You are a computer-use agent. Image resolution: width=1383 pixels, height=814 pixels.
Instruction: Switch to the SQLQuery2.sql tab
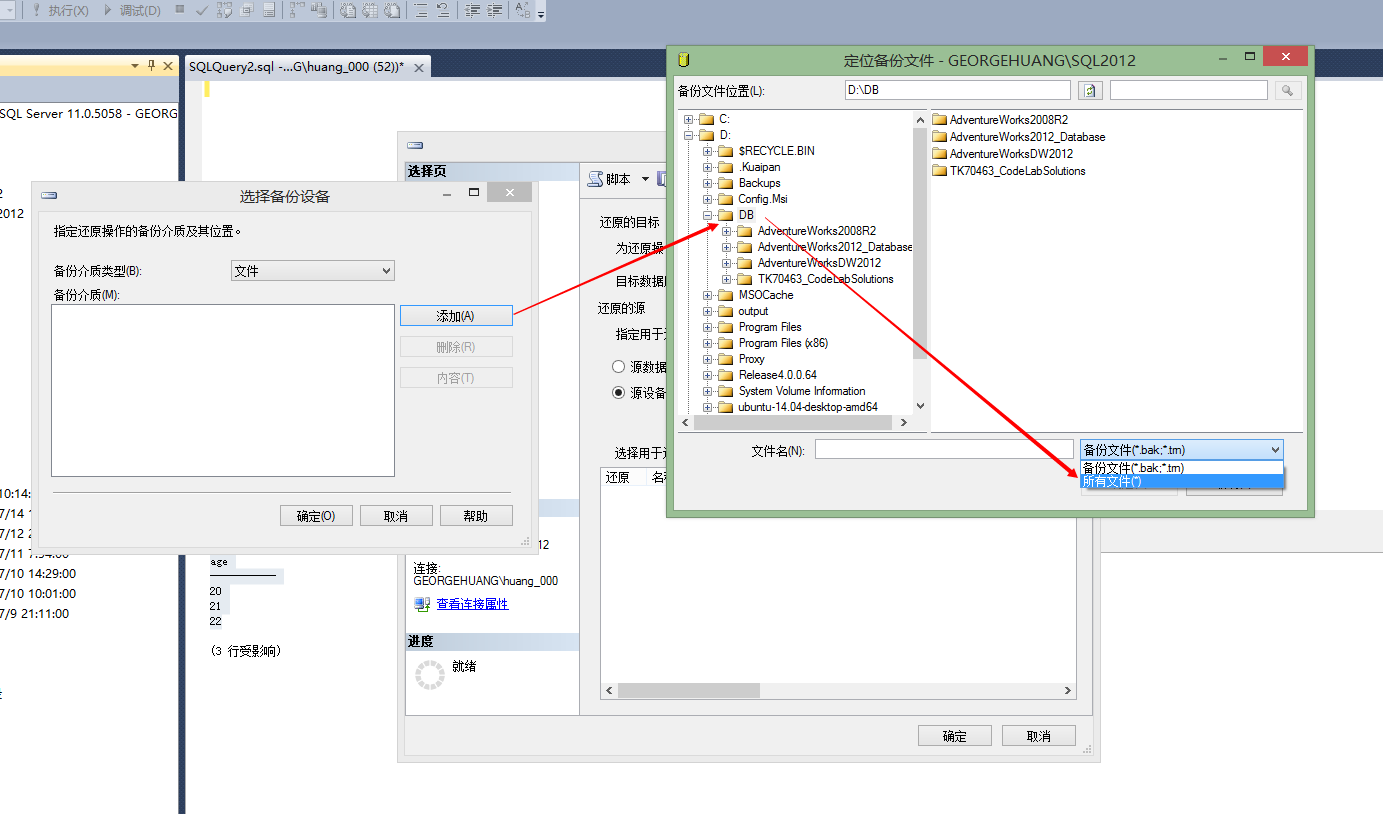(296, 67)
